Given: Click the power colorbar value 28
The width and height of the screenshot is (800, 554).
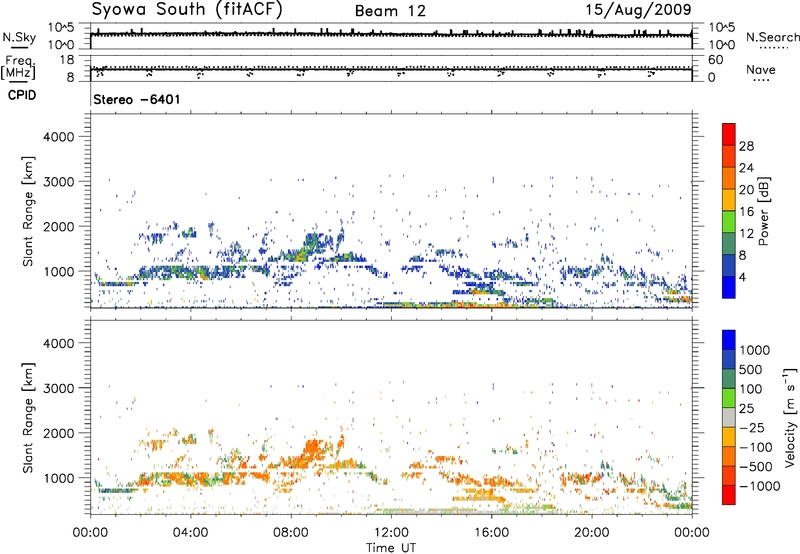Looking at the screenshot, I should [746, 146].
